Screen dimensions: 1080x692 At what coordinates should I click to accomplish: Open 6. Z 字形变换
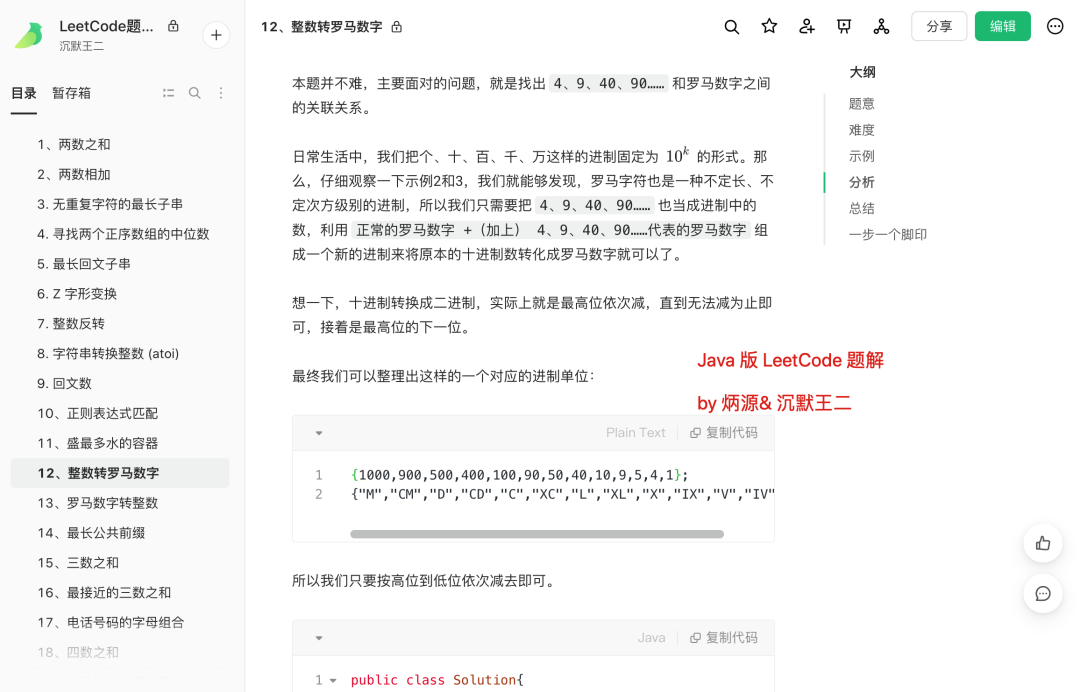point(120,294)
